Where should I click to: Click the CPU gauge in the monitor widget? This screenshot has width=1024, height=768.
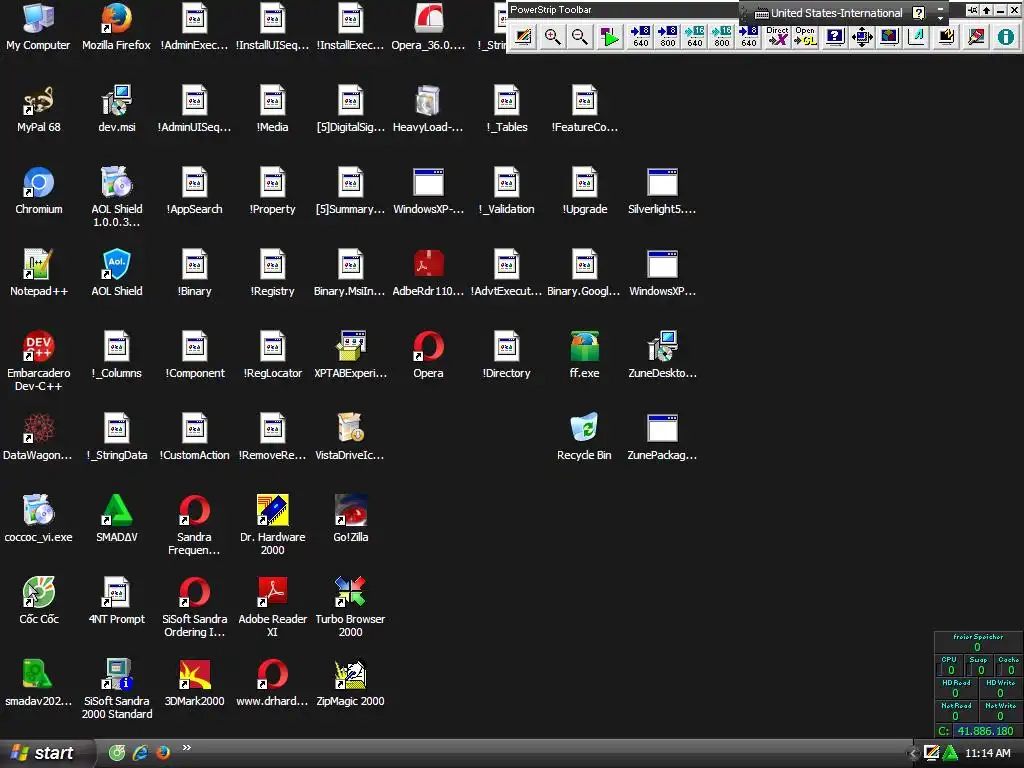950,665
